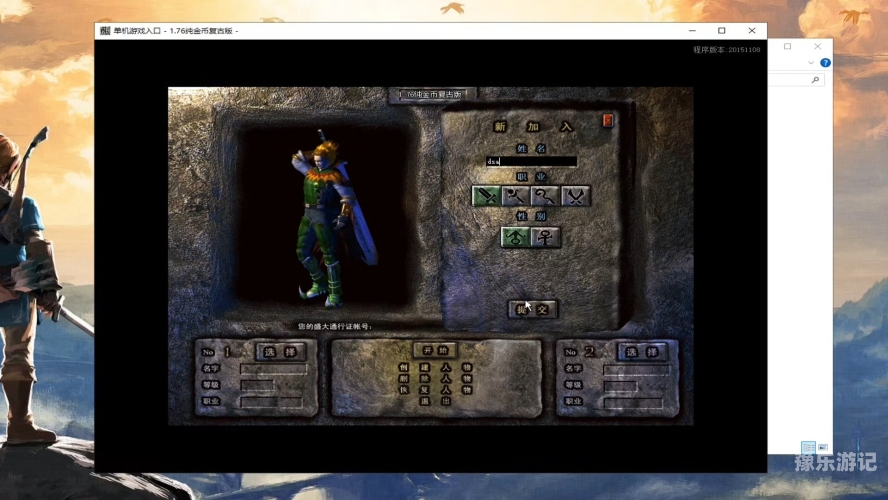
Task: Click 删除人物 to delete a character
Action: 436,378
